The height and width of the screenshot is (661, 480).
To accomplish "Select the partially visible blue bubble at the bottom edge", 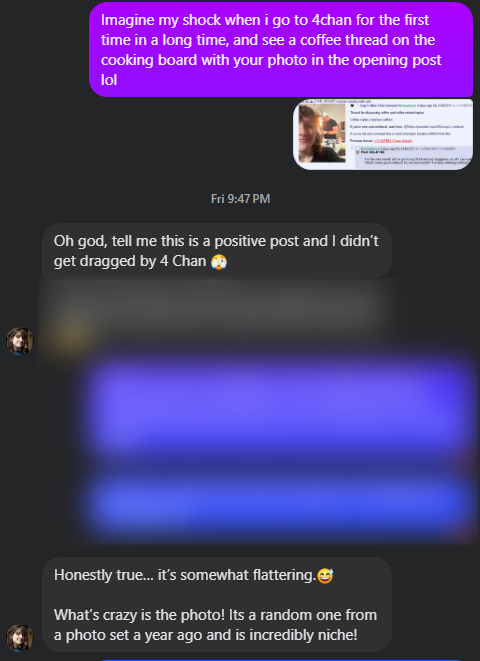I will [x=280, y=660].
